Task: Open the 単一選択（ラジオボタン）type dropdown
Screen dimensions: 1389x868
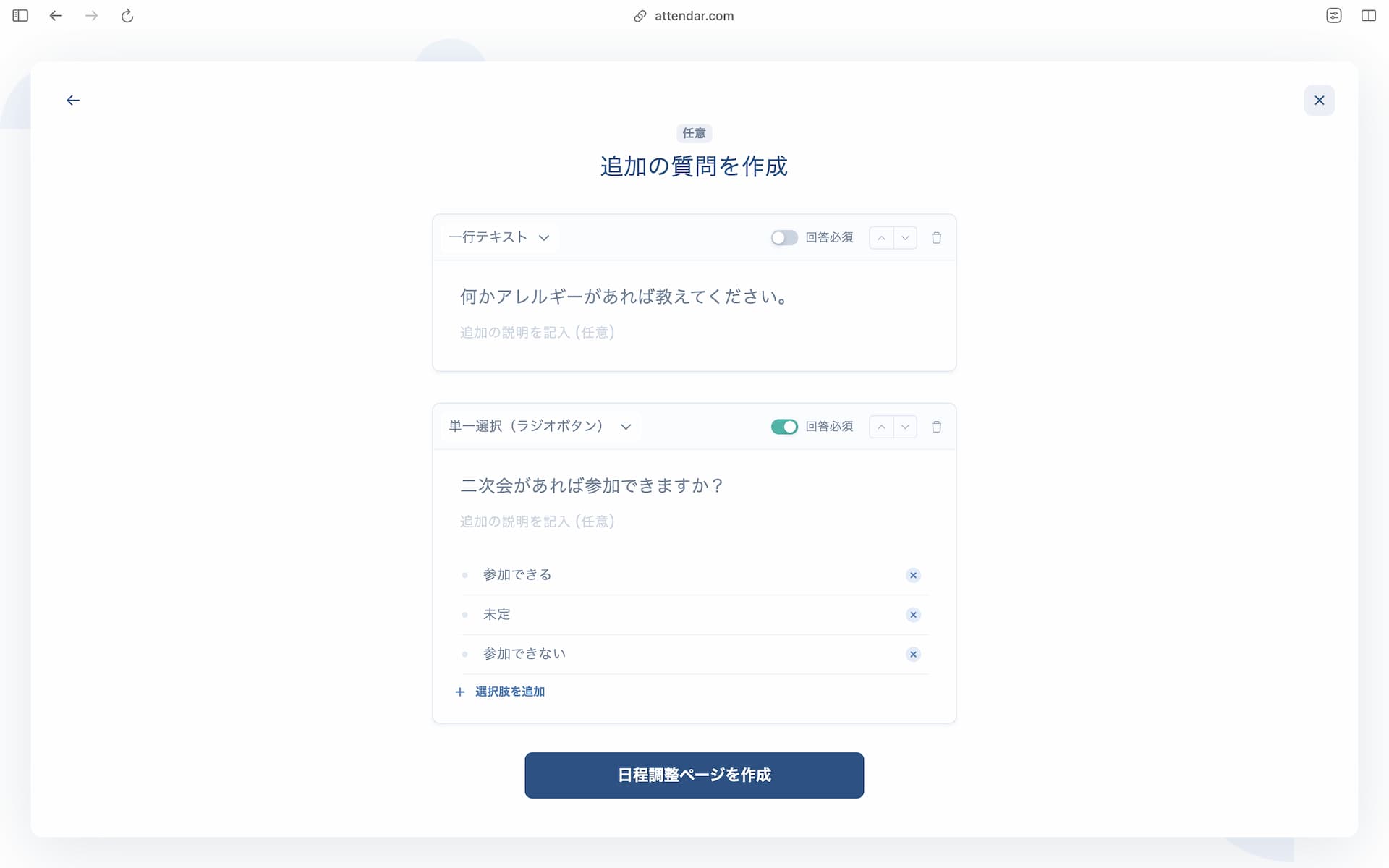Action: pos(540,427)
